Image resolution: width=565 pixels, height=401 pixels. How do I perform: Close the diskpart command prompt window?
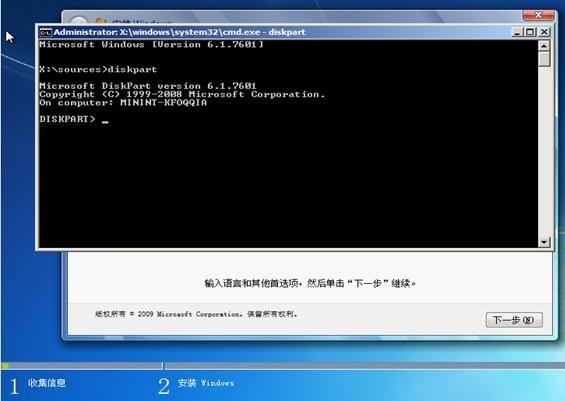click(x=544, y=32)
